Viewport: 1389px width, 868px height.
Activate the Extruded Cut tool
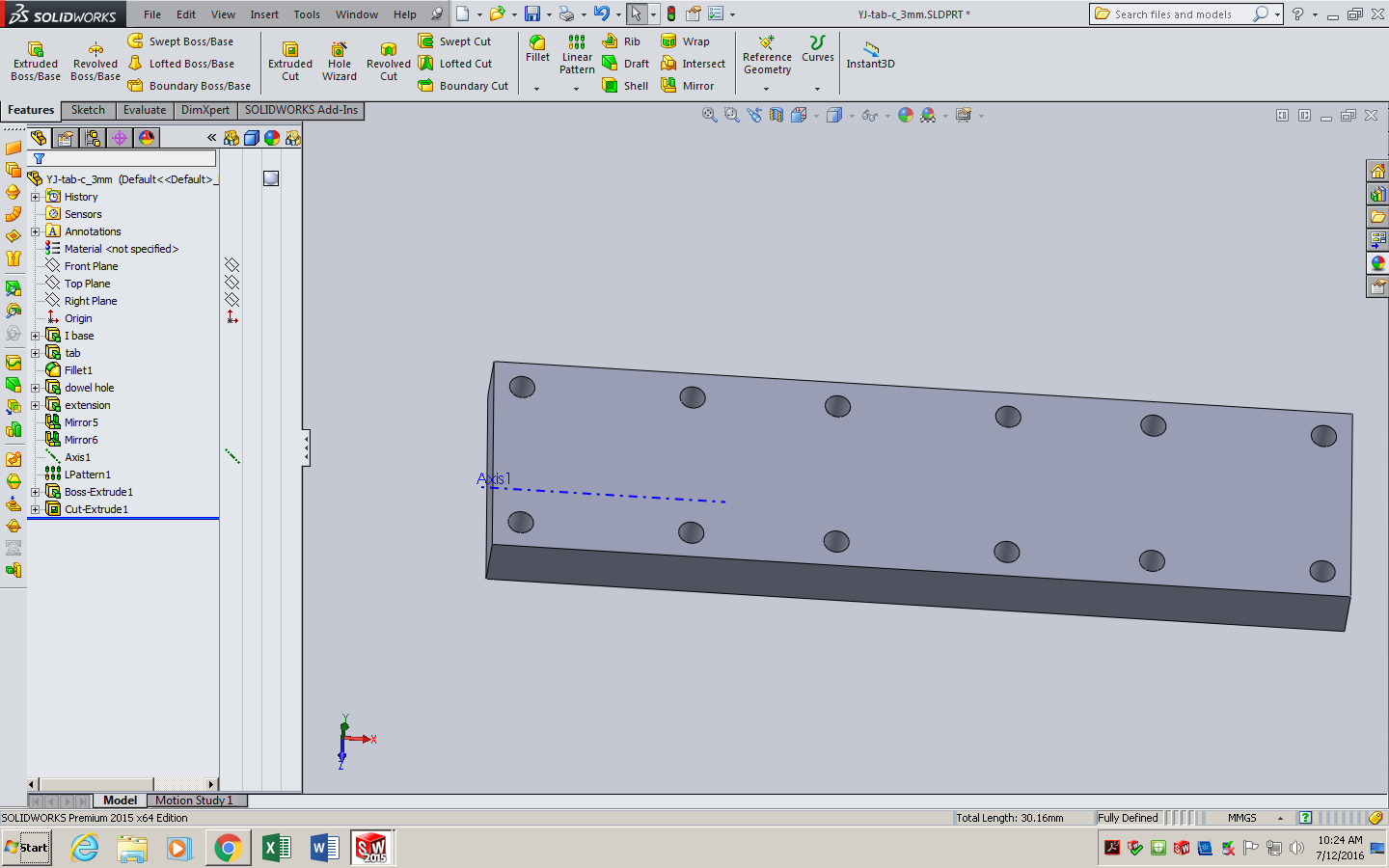tap(290, 62)
